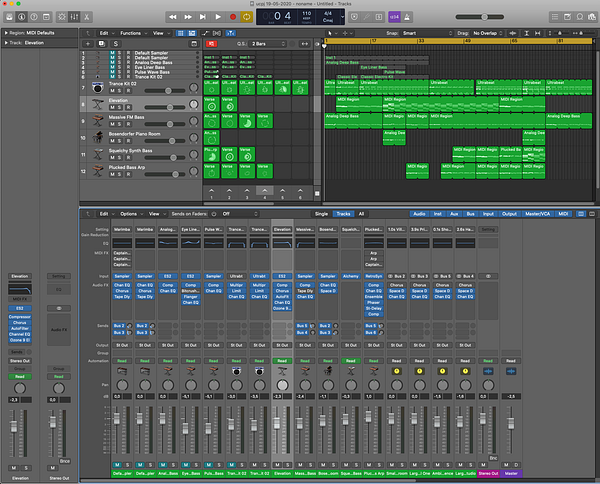Click the red Record button

click(x=234, y=17)
